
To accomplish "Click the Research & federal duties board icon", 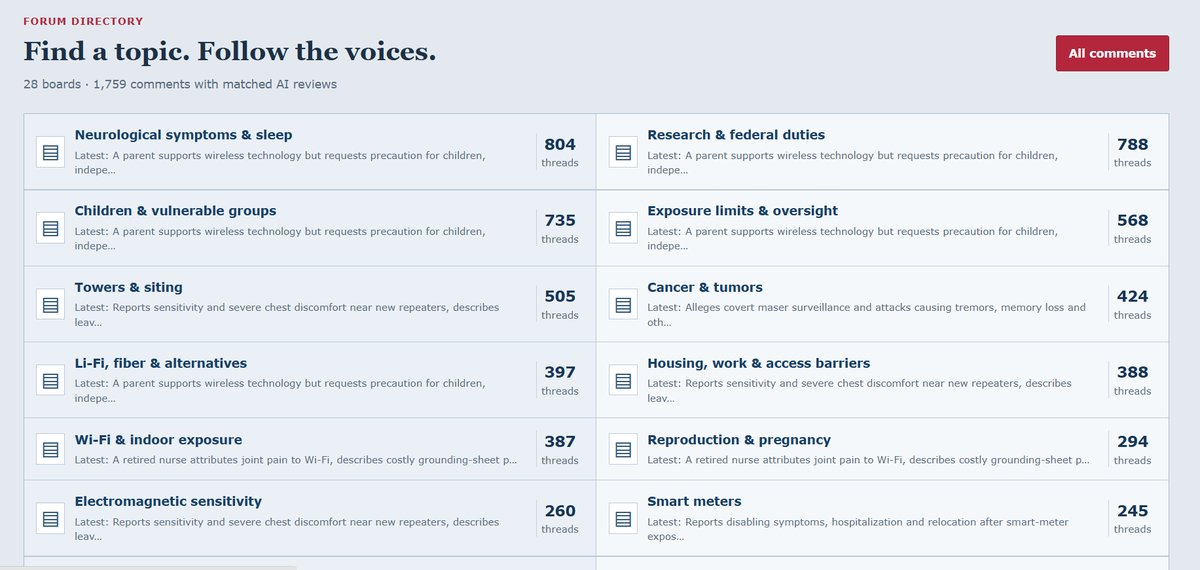I will click(623, 152).
